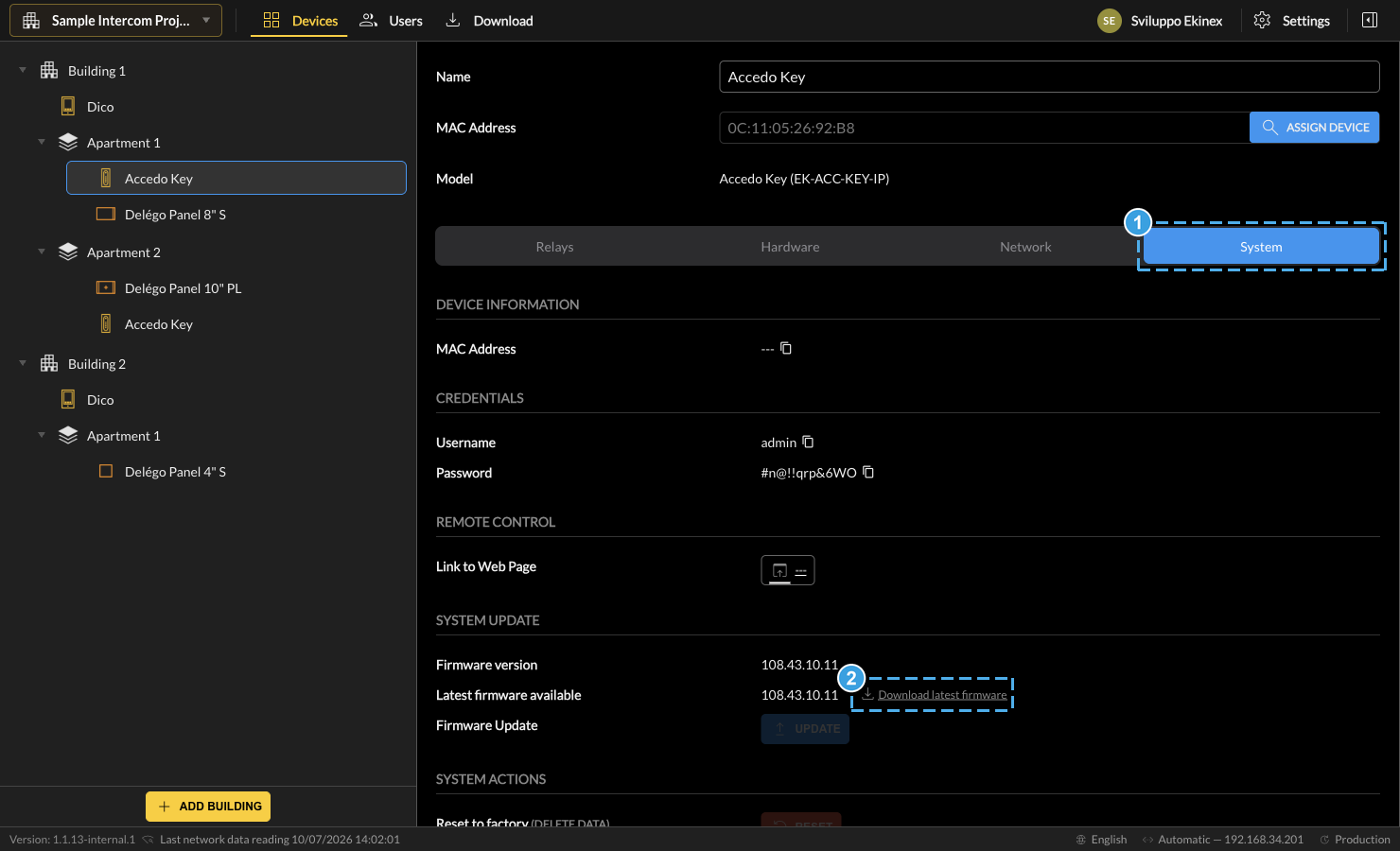Select Dico under Building 2
Image resolution: width=1400 pixels, height=851 pixels.
100,400
